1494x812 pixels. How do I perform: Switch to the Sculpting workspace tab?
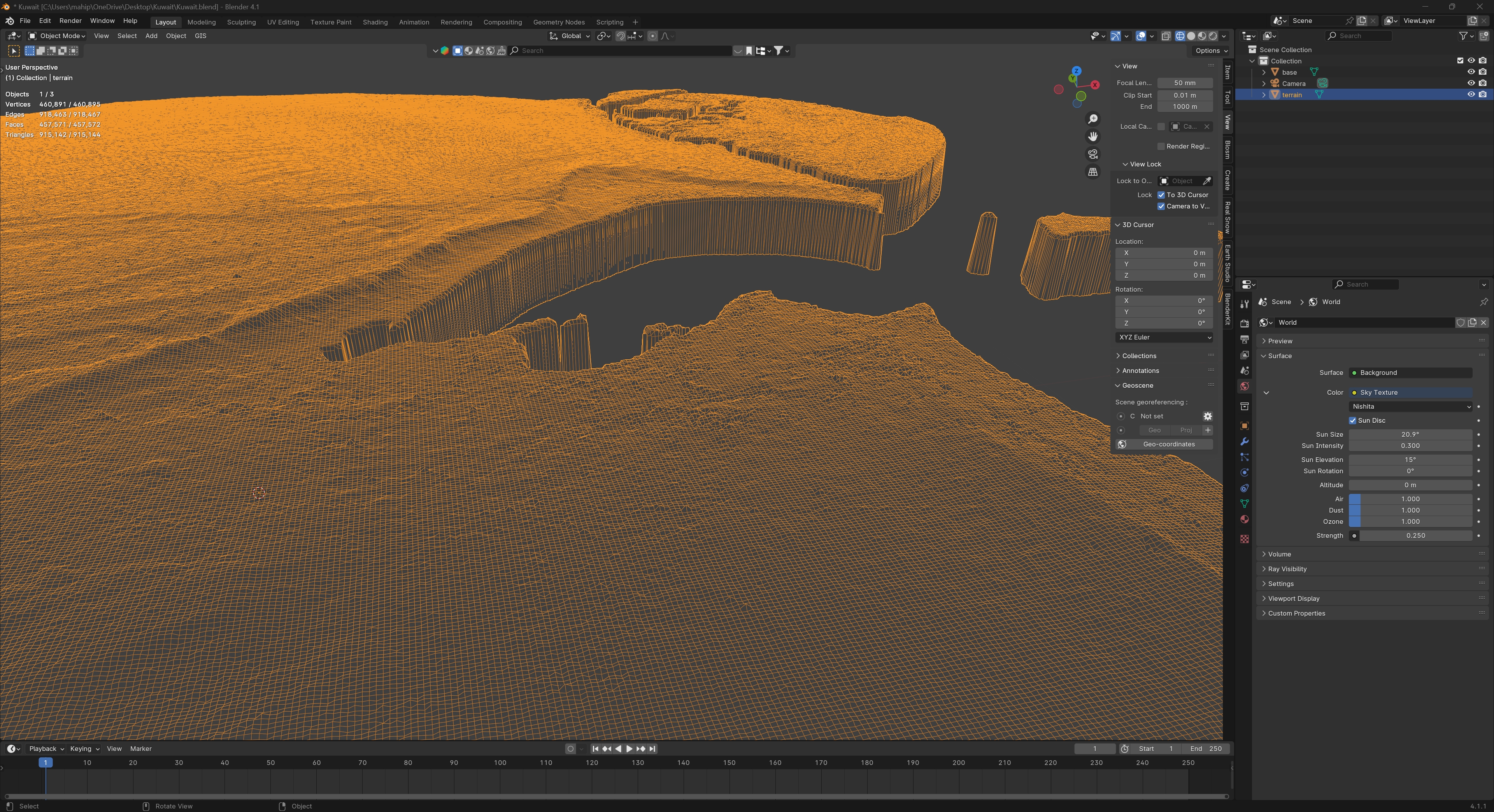click(x=241, y=22)
